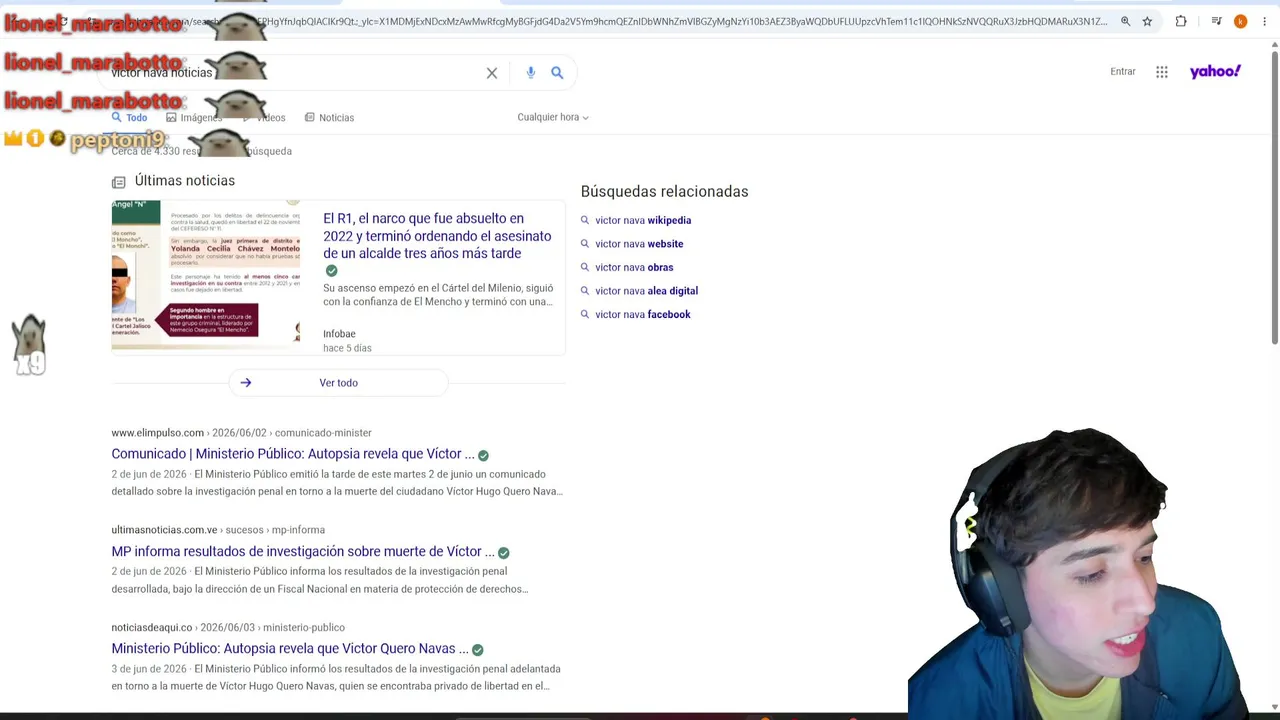Open Ministerio Público: Autopsia revela result
The width and height of the screenshot is (1280, 720).
[x=290, y=649]
